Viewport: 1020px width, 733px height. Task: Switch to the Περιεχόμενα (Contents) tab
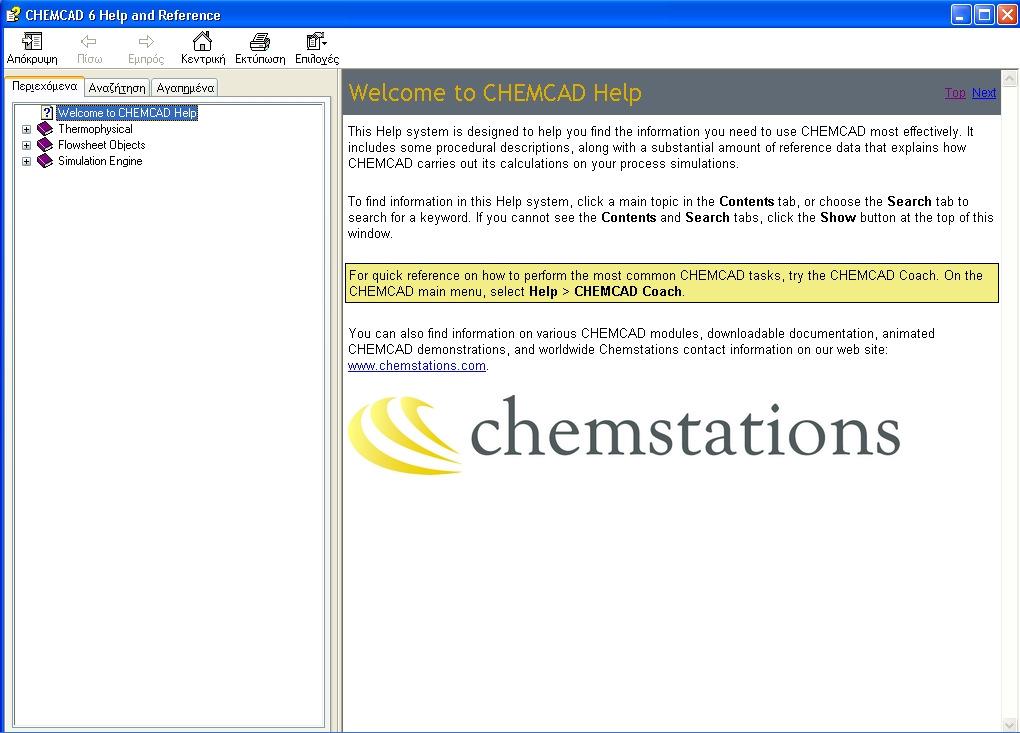(44, 86)
